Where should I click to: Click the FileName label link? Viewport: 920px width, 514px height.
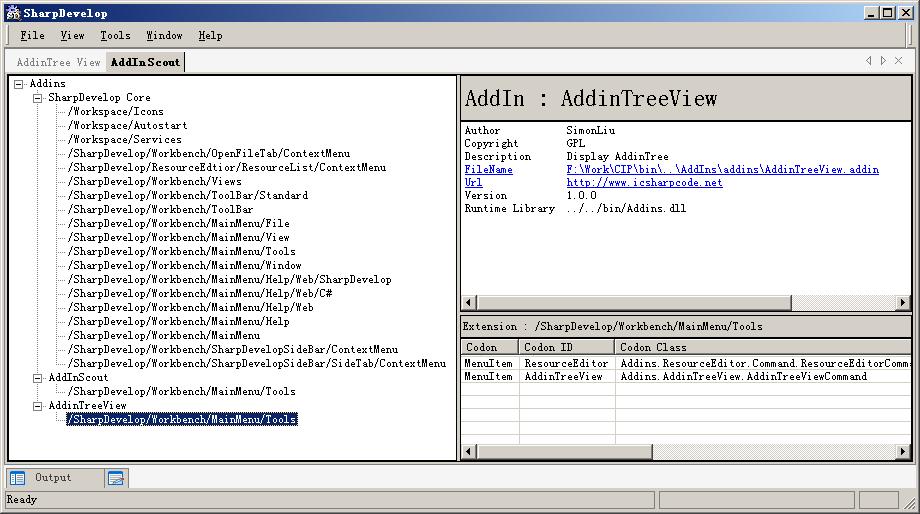[x=488, y=170]
